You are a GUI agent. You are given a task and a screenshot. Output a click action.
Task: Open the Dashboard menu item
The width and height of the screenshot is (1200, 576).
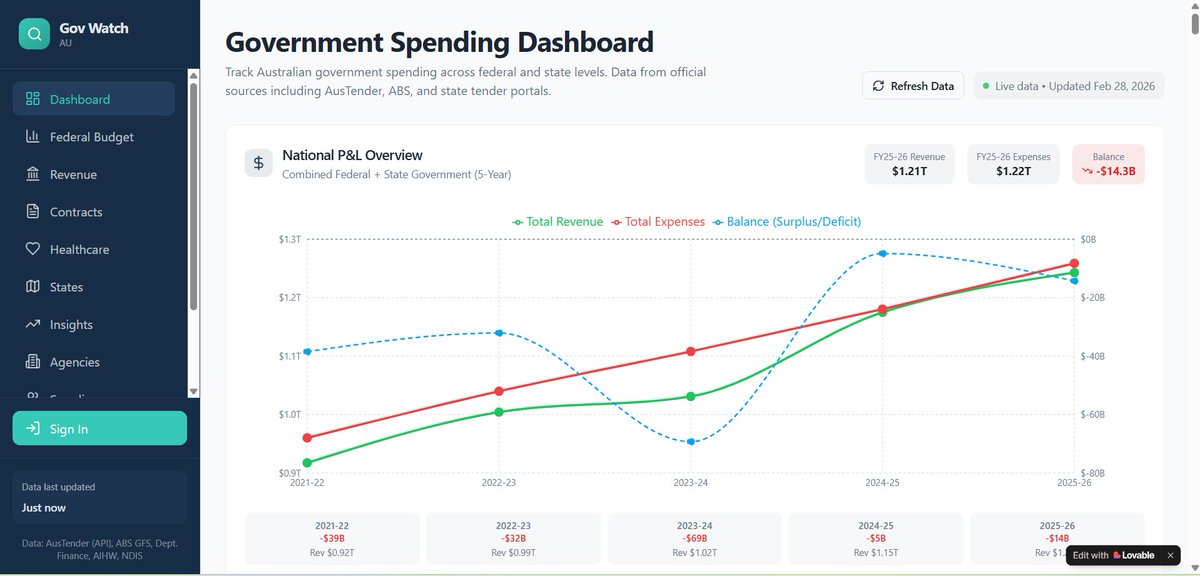pos(94,99)
